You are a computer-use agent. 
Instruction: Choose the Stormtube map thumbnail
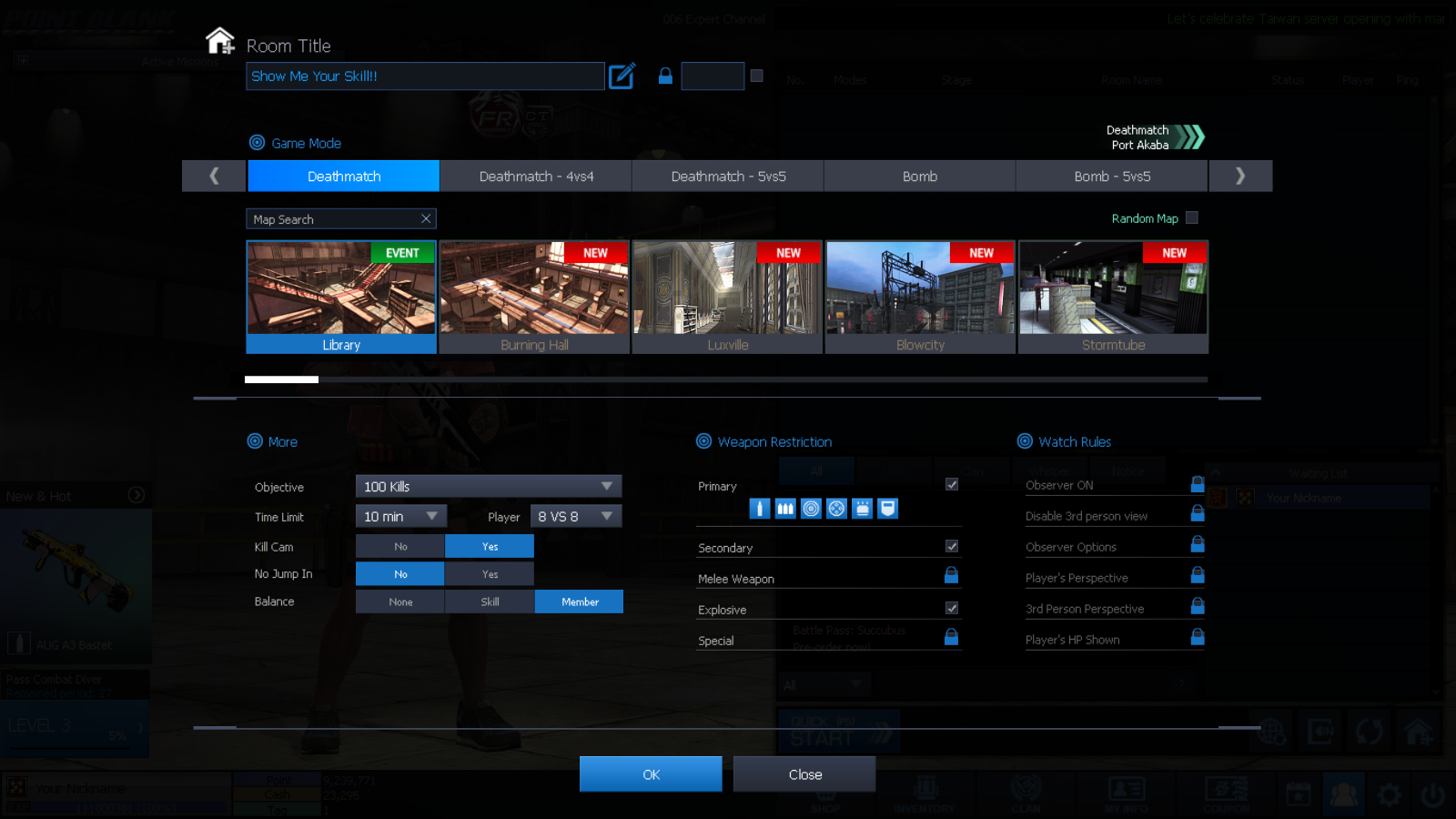(1113, 297)
